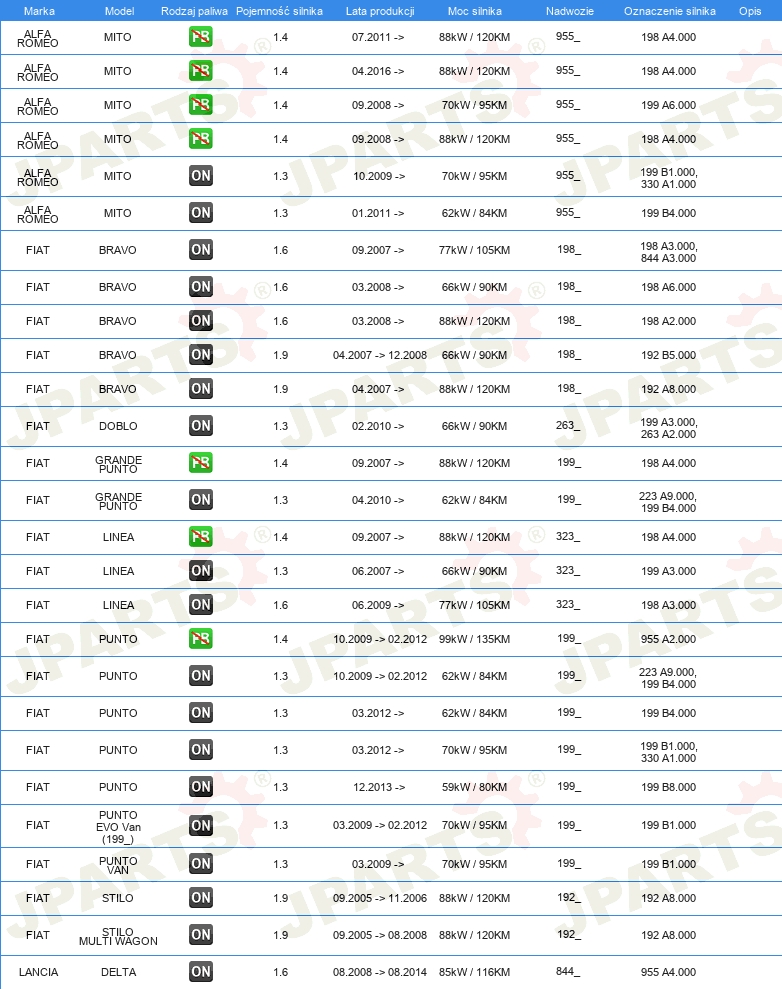Click diesel ON icon for LANCIA DELTA
The height and width of the screenshot is (989, 782).
point(201,972)
